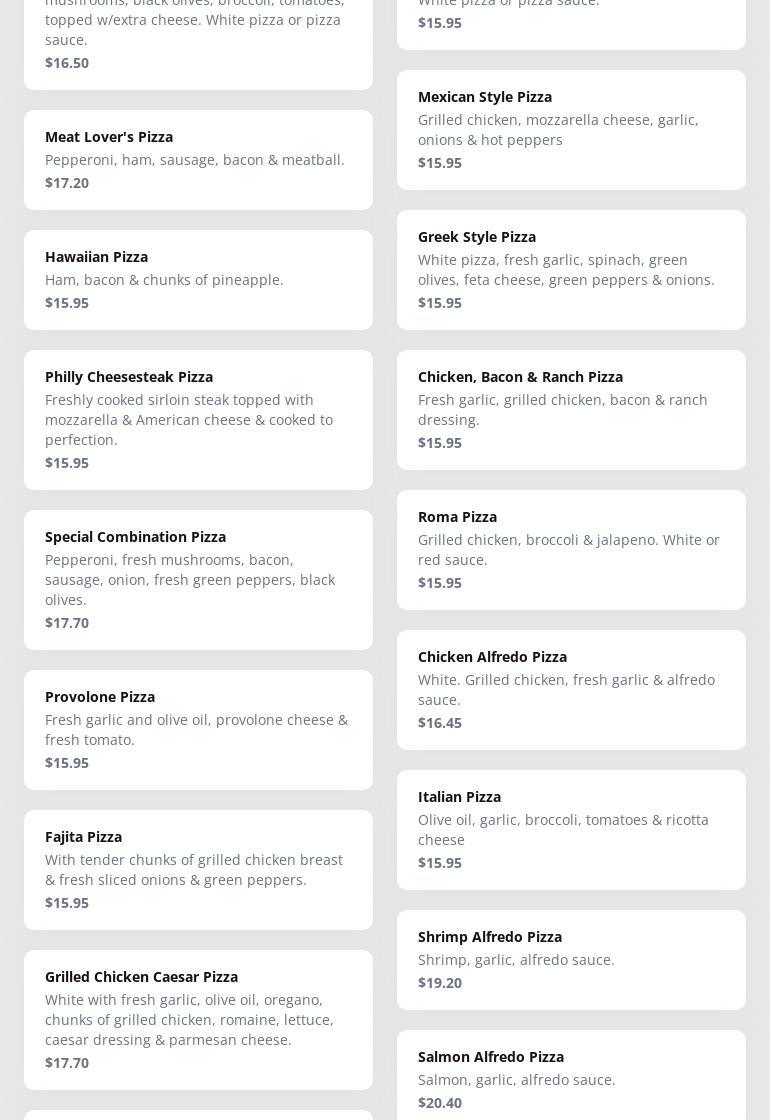Click the $20.40 price label
The width and height of the screenshot is (770, 1120).
tap(440, 1103)
